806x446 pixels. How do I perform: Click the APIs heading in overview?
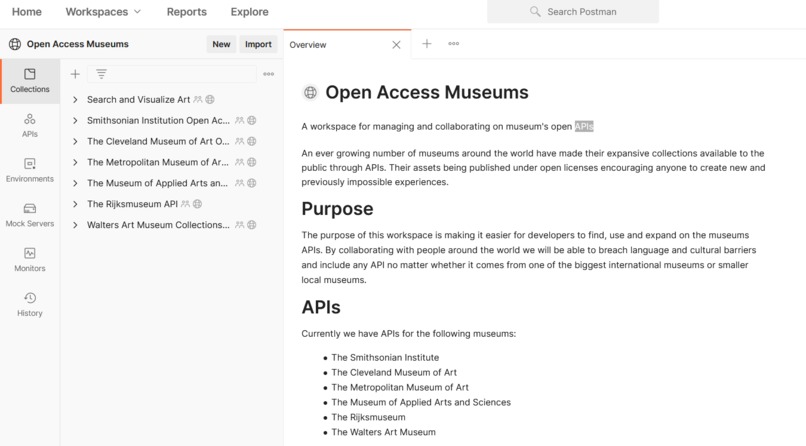click(321, 307)
